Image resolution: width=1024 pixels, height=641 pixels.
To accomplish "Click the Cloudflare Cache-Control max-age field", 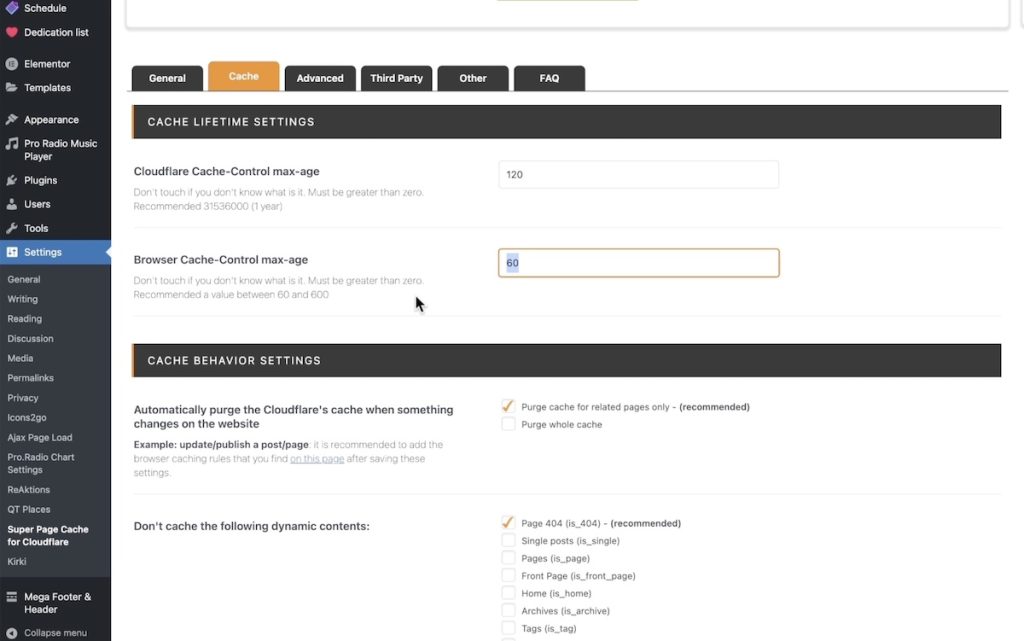I will (x=638, y=174).
